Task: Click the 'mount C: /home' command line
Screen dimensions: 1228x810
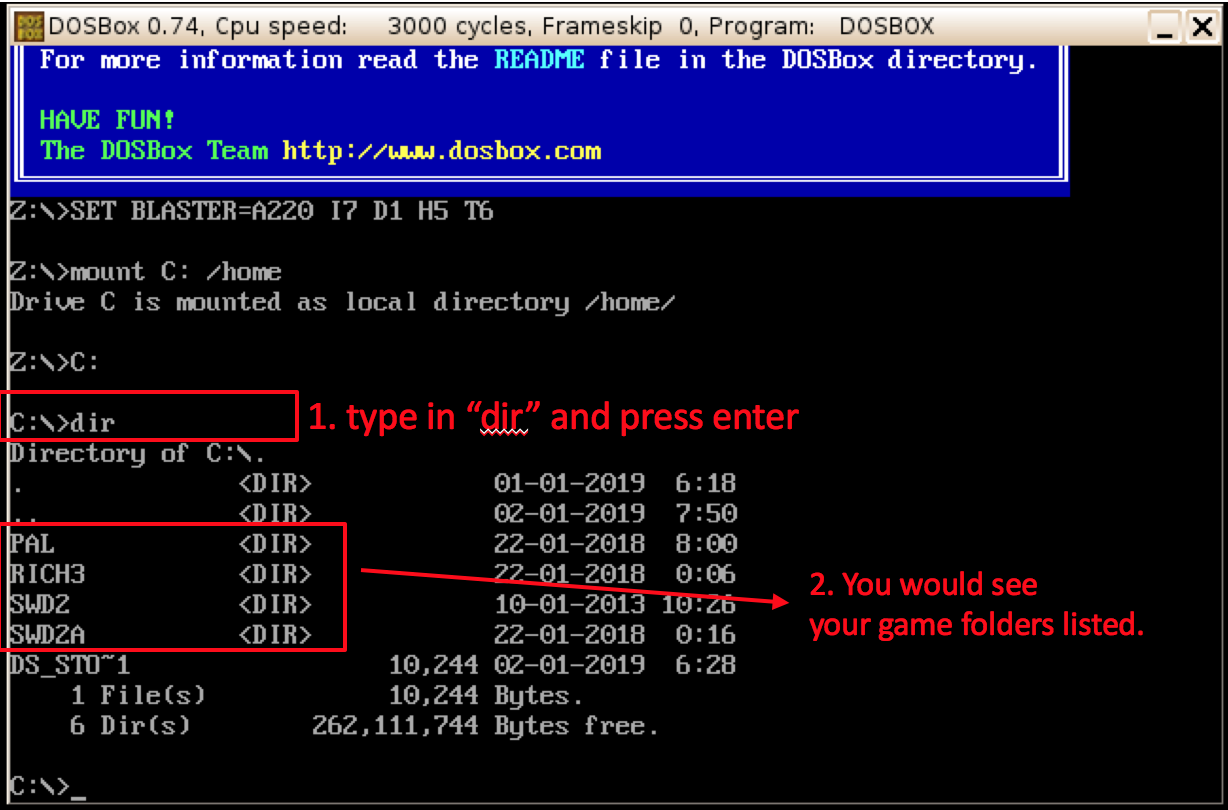Action: tap(146, 272)
